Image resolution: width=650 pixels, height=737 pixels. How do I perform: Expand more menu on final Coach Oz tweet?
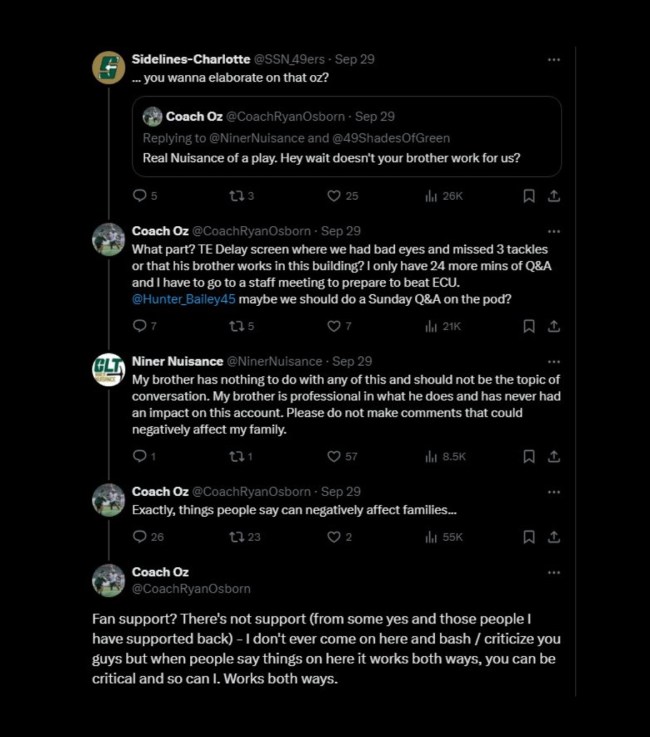553,572
